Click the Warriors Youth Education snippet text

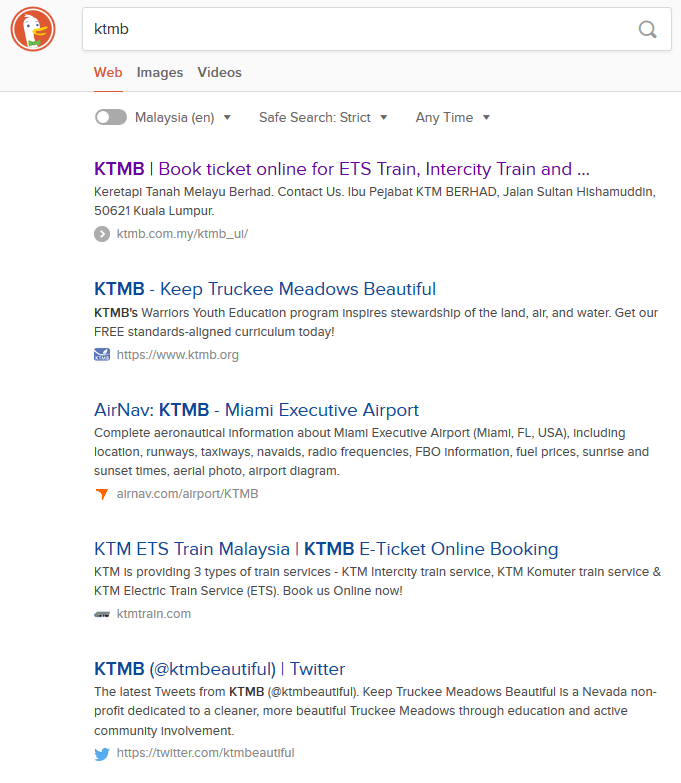(376, 322)
